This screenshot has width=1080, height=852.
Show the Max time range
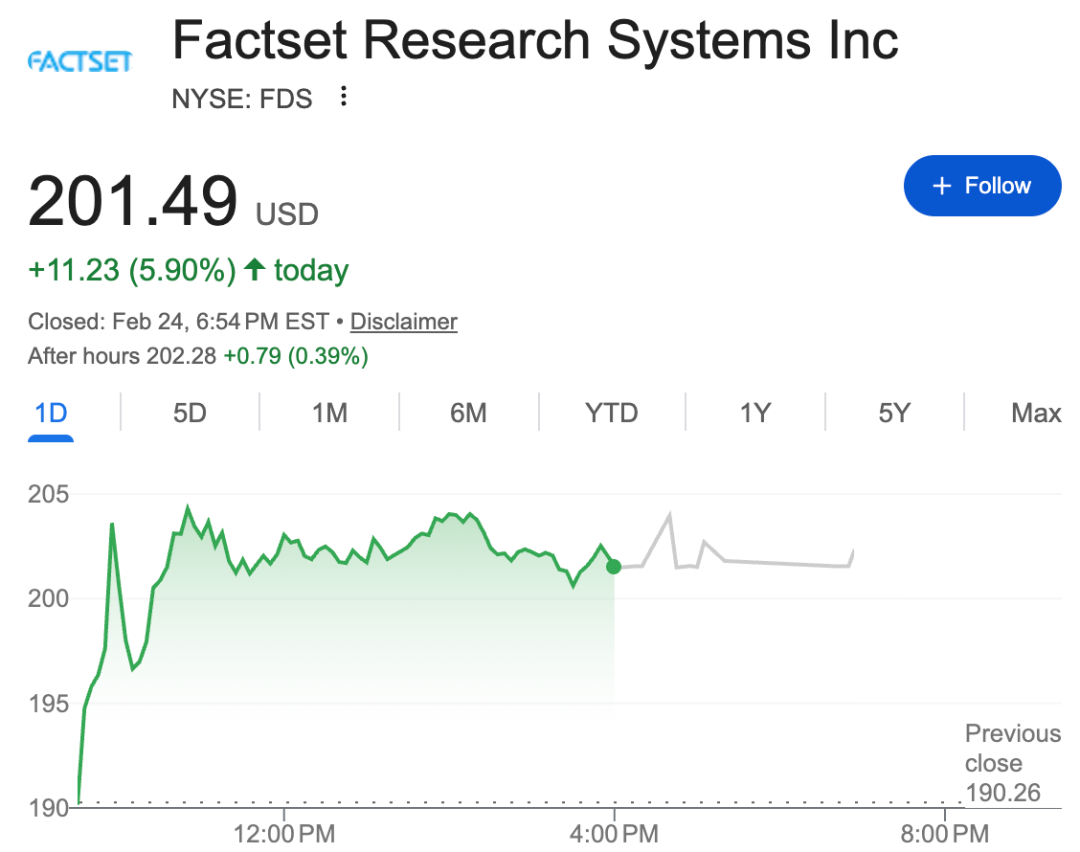point(1035,412)
